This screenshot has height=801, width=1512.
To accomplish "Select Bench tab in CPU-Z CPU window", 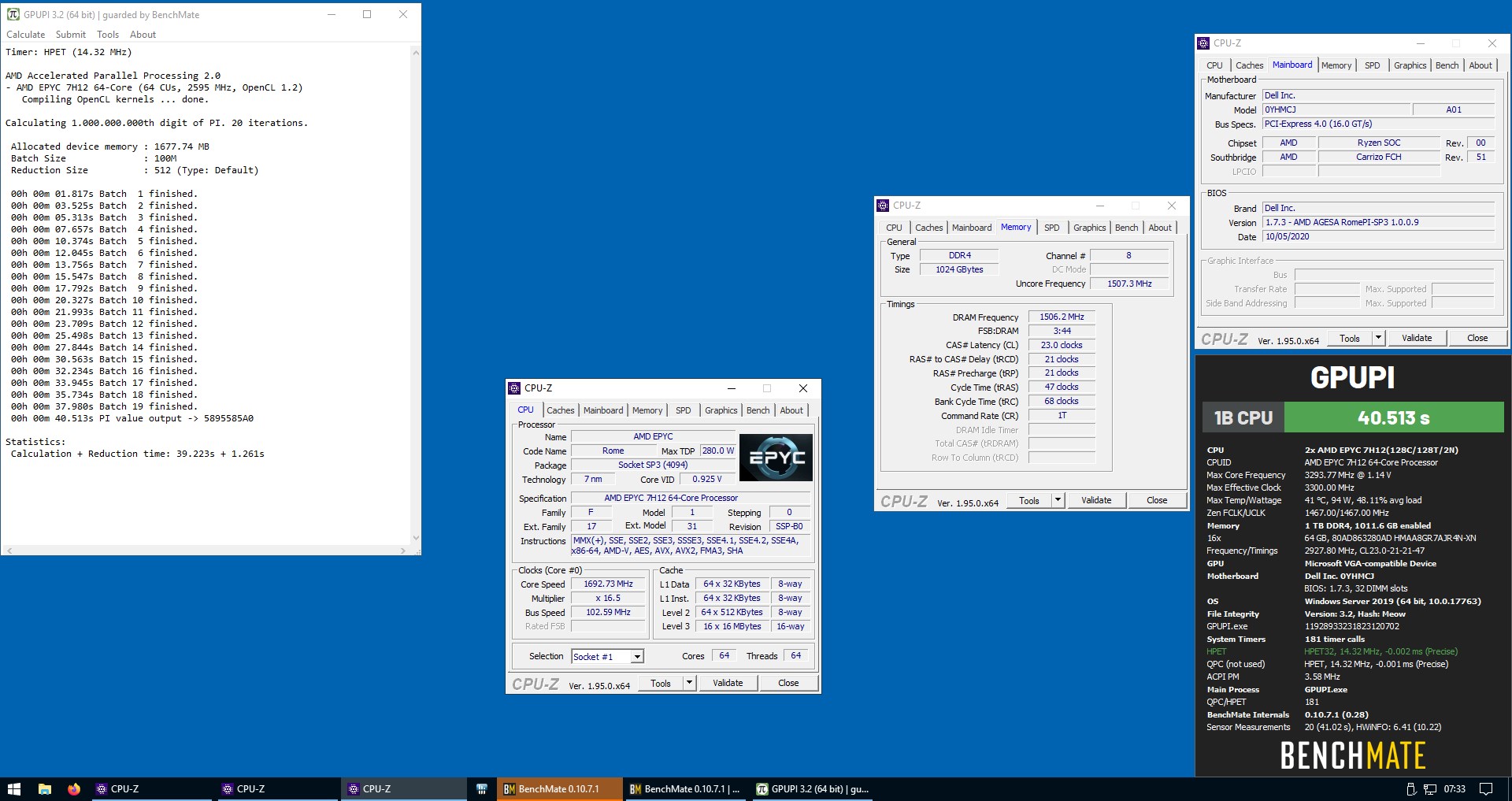I will point(758,410).
